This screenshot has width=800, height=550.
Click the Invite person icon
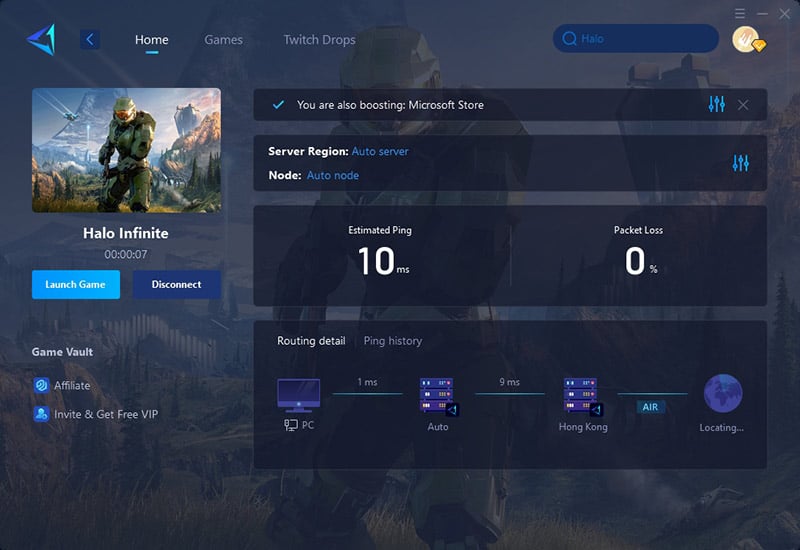41,414
